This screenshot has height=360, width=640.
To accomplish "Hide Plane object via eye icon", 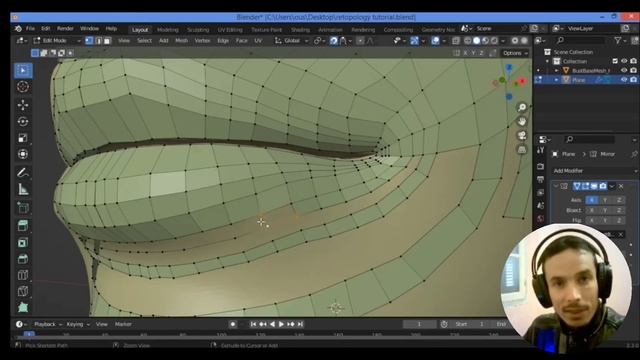I will [x=624, y=80].
